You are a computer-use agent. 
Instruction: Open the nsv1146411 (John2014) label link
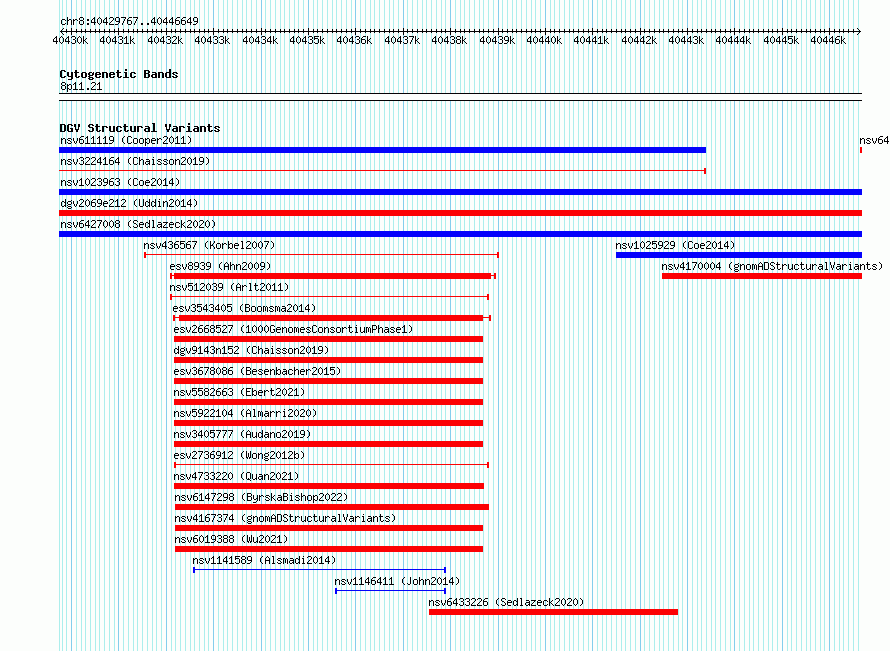point(397,581)
